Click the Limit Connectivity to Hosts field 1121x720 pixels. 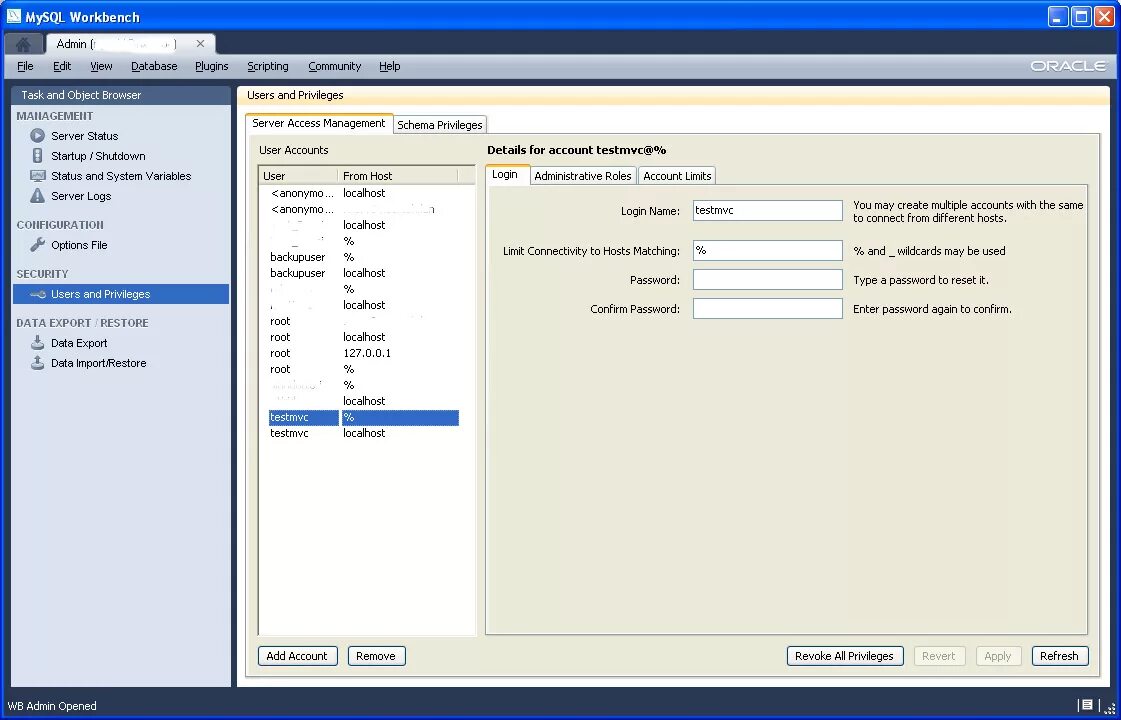coord(767,250)
